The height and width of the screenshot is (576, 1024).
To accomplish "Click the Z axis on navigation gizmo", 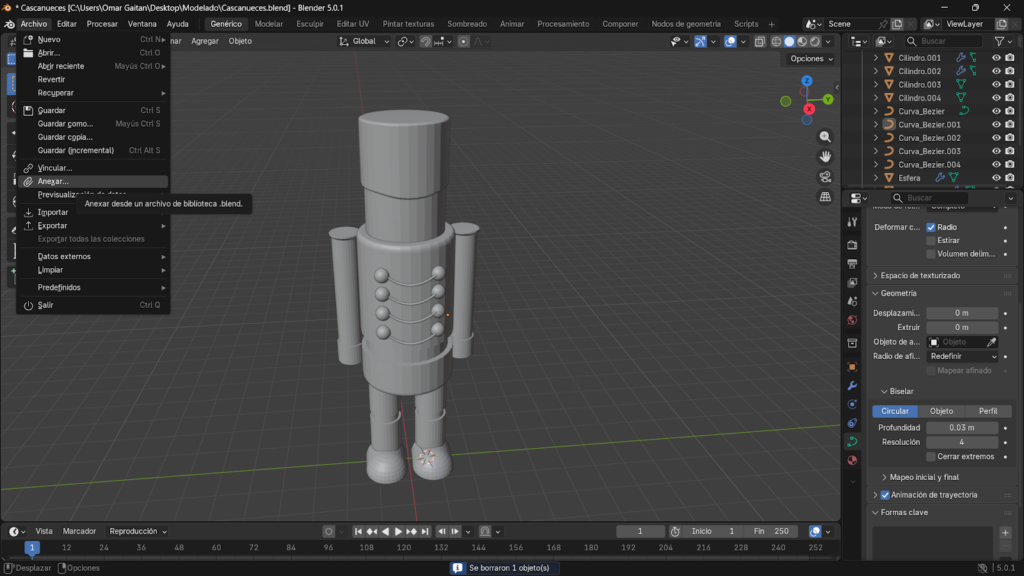I will (x=808, y=80).
